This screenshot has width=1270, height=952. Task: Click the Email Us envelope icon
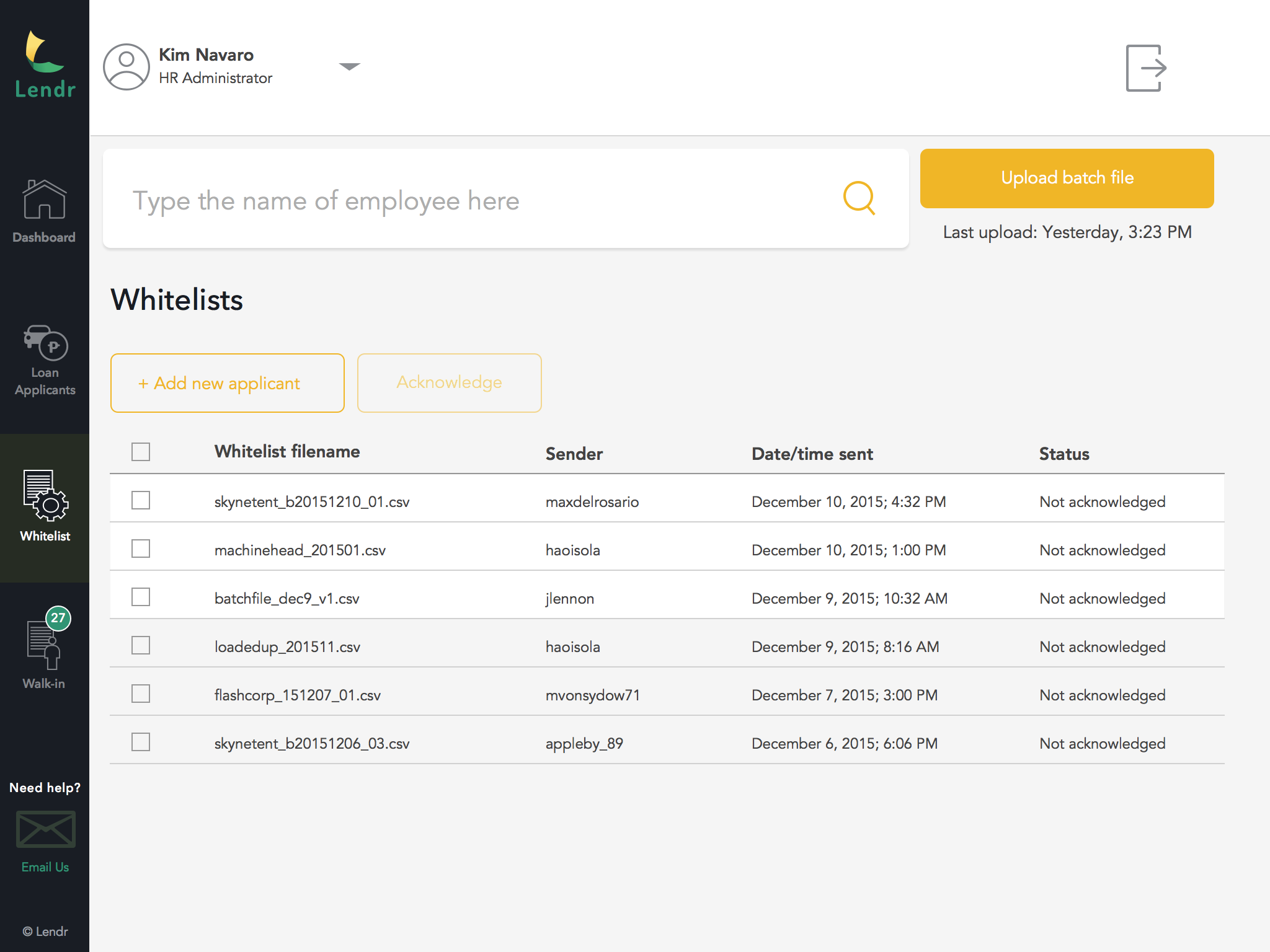[45, 829]
